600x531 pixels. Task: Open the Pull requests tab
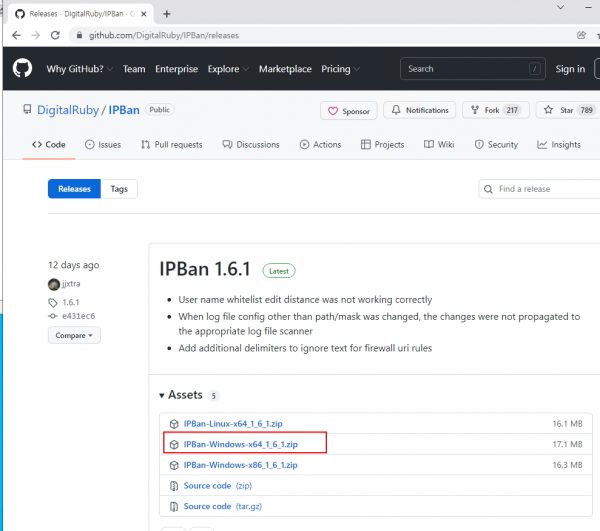(171, 144)
